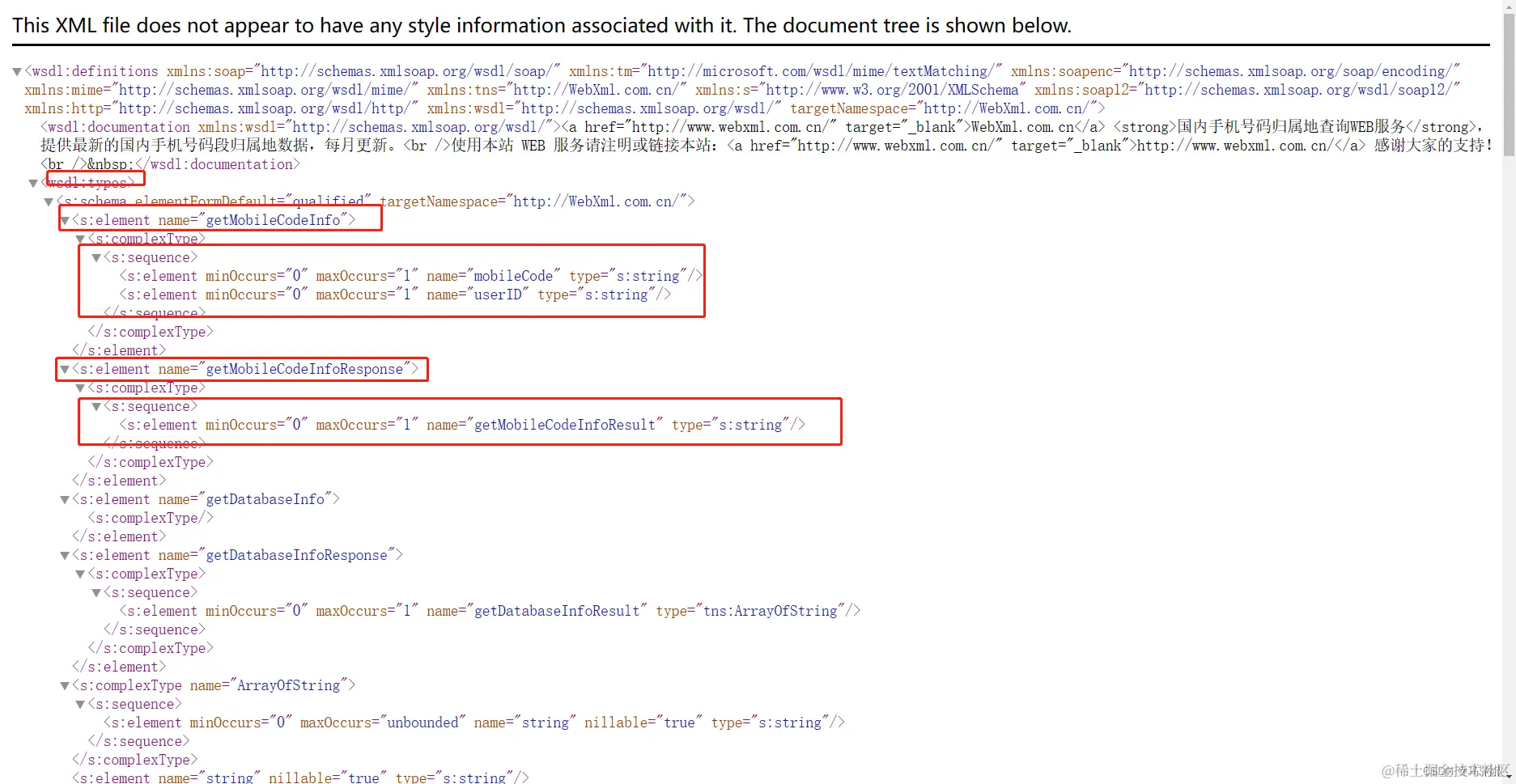Click the complexType name="ArrayOfString" tag text
This screenshot has height=784, width=1516.
point(214,686)
